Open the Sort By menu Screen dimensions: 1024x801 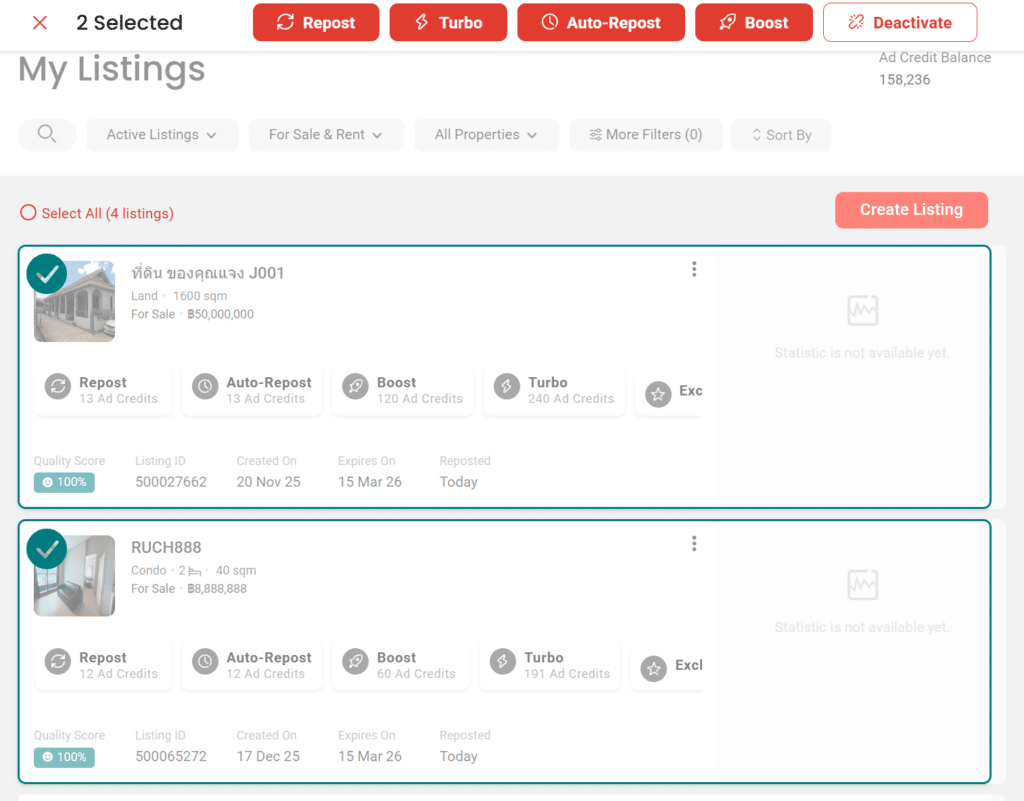(x=781, y=135)
